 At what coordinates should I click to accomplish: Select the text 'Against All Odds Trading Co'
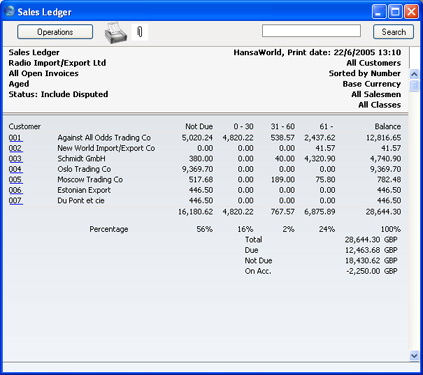[x=104, y=138]
